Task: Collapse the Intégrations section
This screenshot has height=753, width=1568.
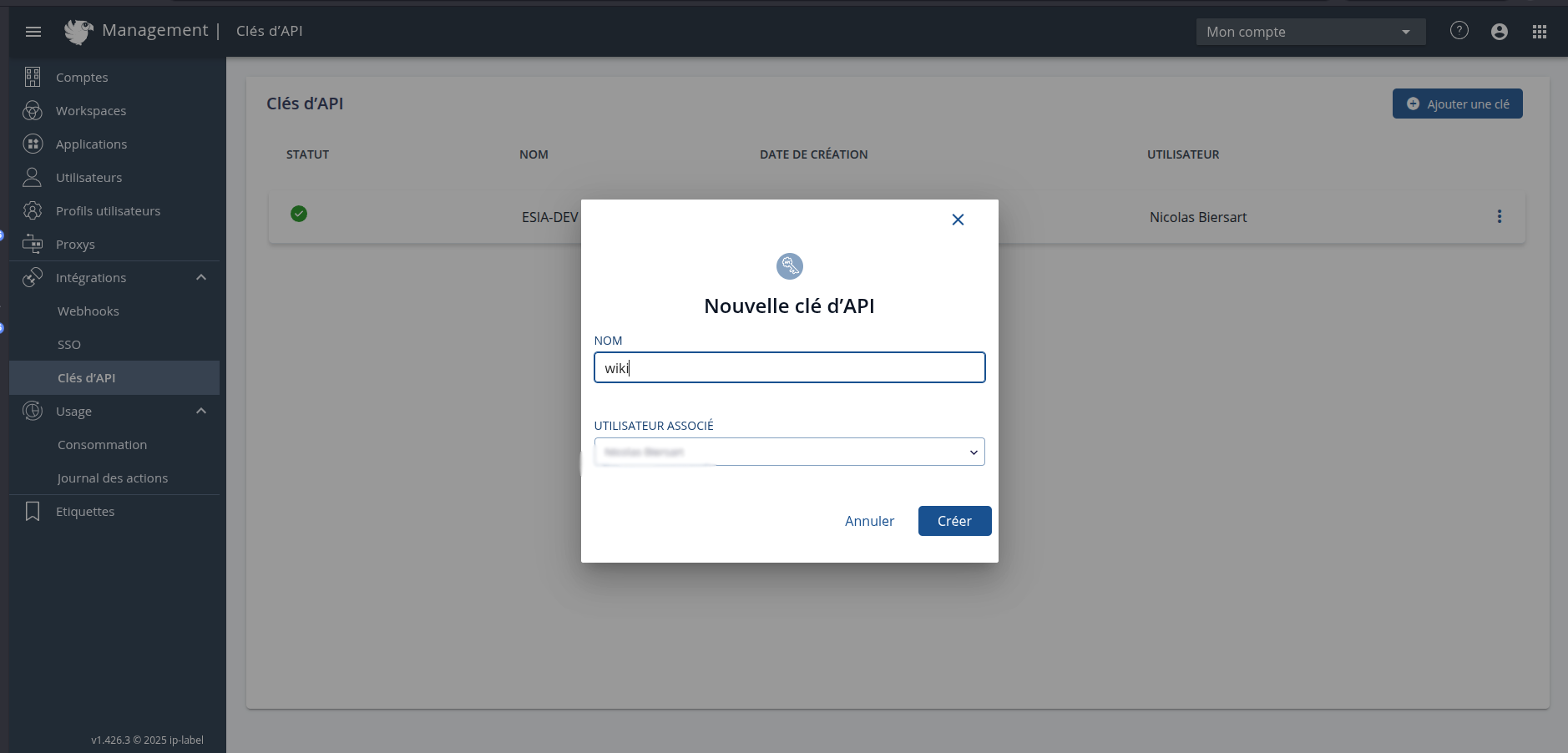Action: 201,277
